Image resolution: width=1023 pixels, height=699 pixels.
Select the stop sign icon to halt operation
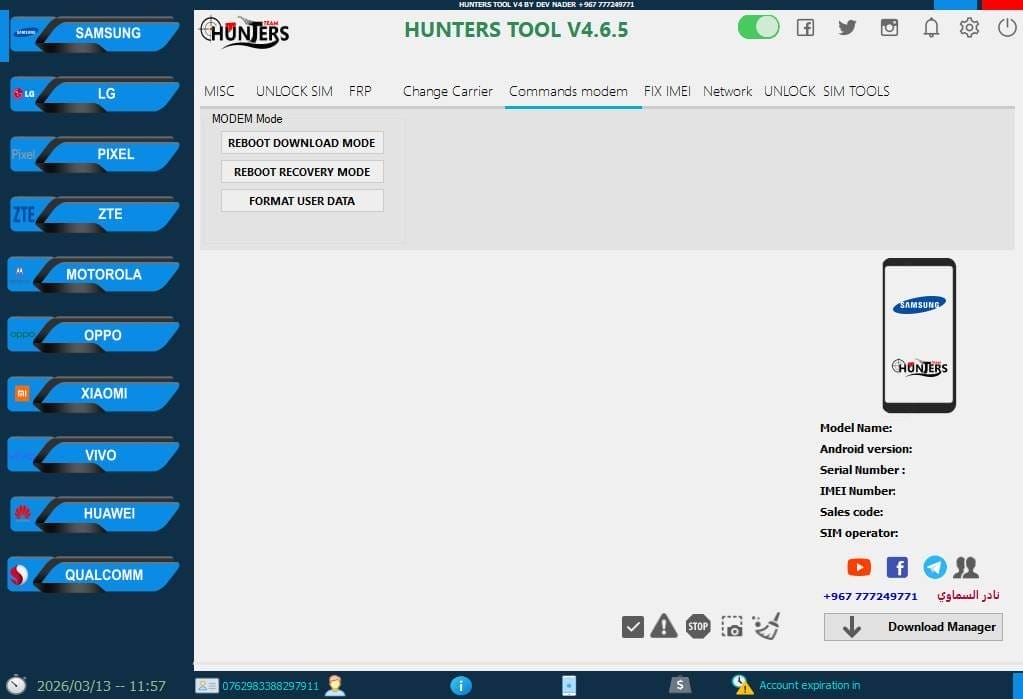click(x=698, y=626)
